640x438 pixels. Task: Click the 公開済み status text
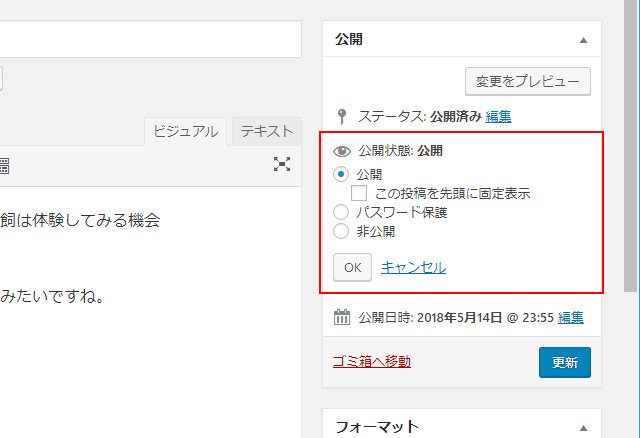[x=456, y=117]
